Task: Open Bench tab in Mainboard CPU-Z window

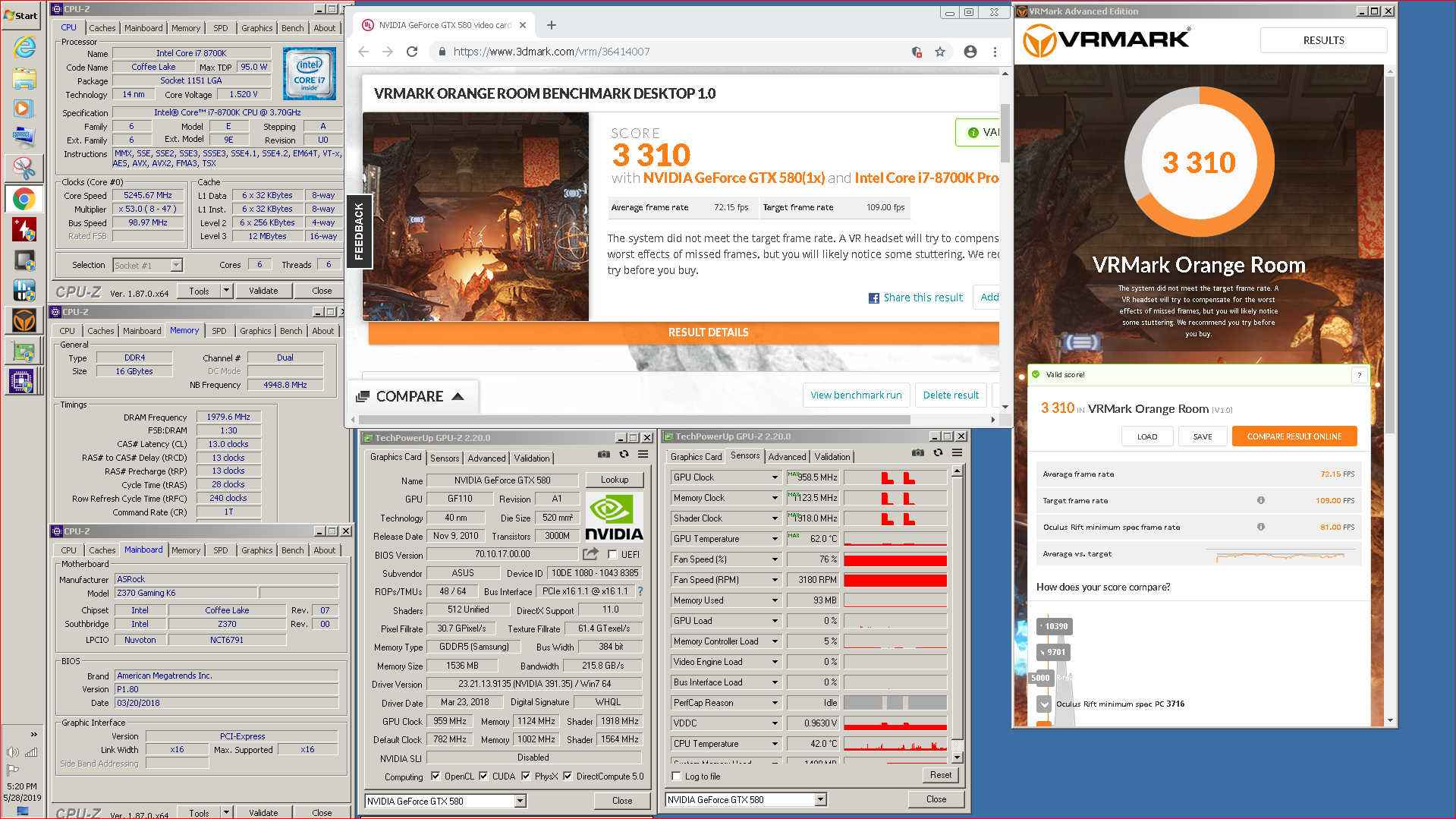Action: click(292, 550)
